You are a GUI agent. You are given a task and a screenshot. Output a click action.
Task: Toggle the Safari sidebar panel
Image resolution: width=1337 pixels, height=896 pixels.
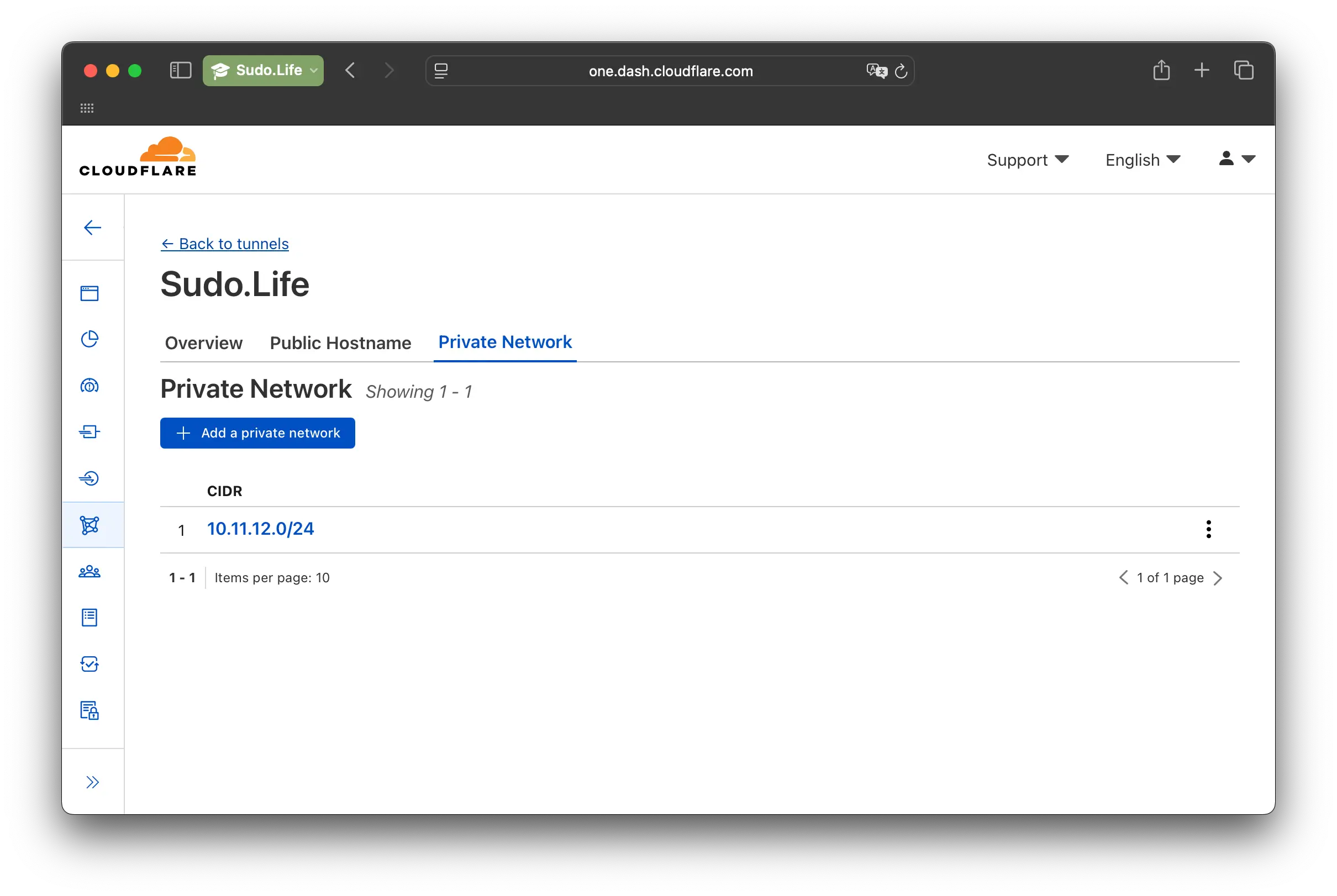coord(181,70)
